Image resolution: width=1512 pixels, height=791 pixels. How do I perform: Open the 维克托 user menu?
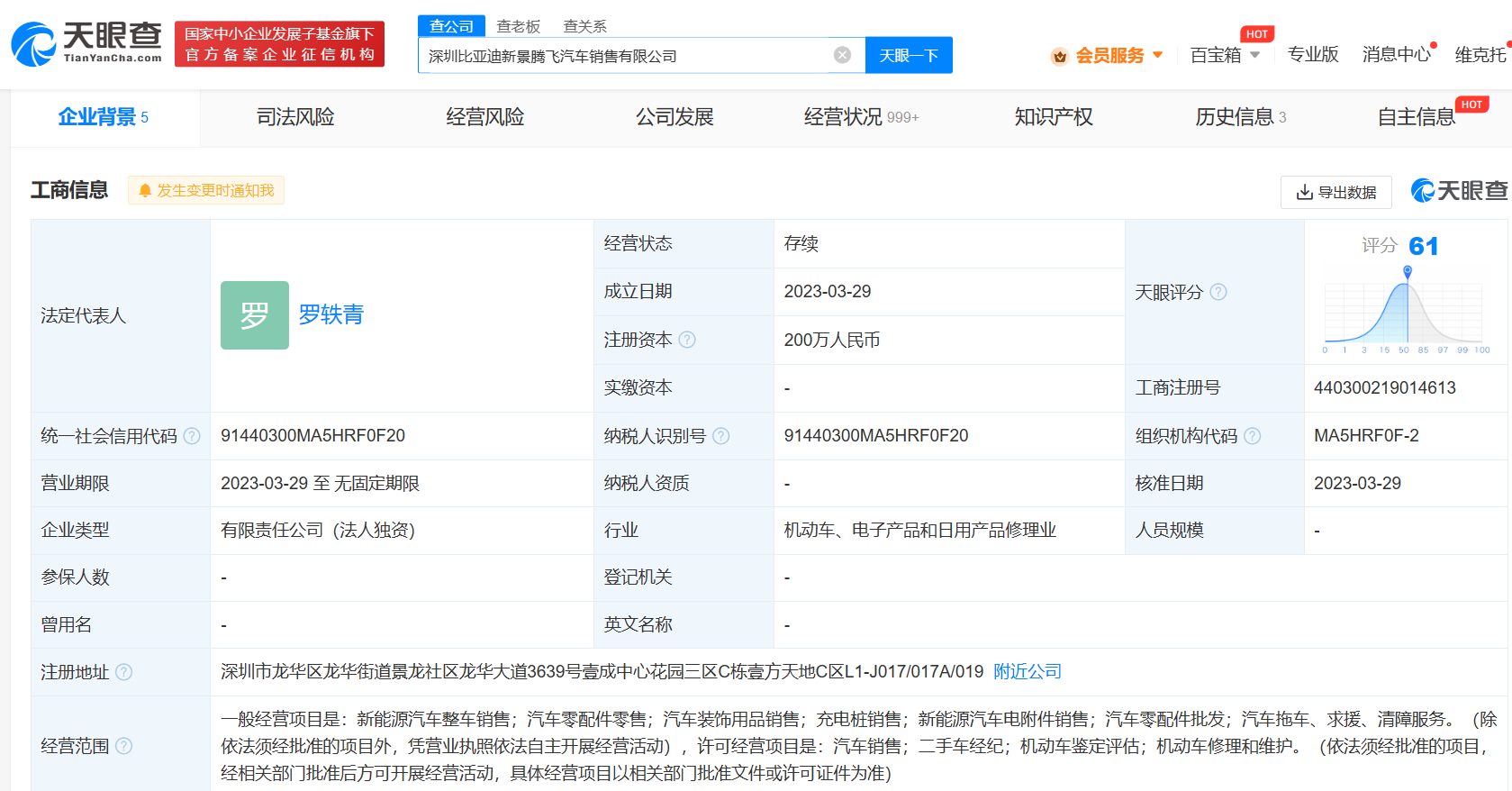[1480, 55]
